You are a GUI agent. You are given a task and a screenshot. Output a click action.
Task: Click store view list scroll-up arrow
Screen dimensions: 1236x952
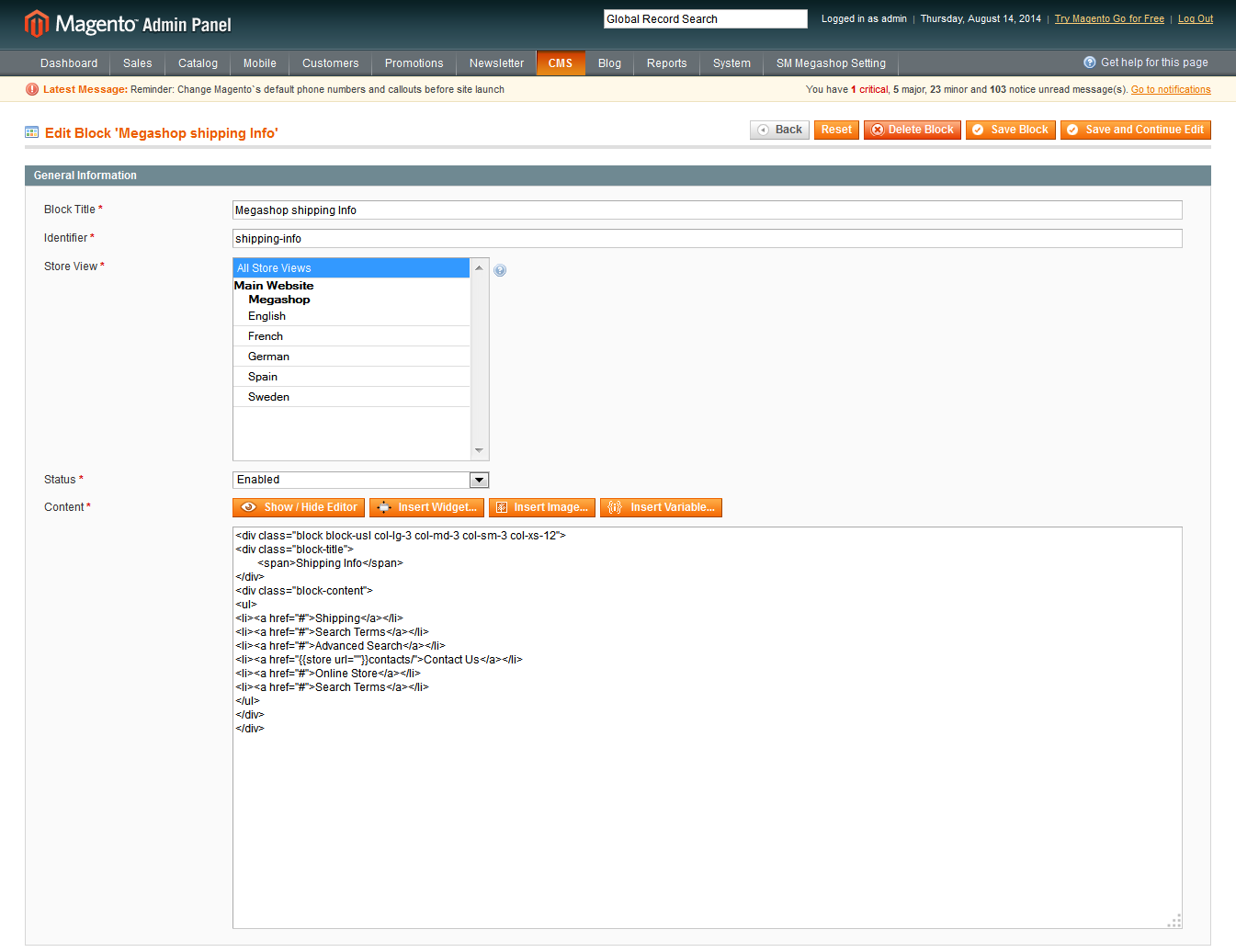pyautogui.click(x=479, y=267)
